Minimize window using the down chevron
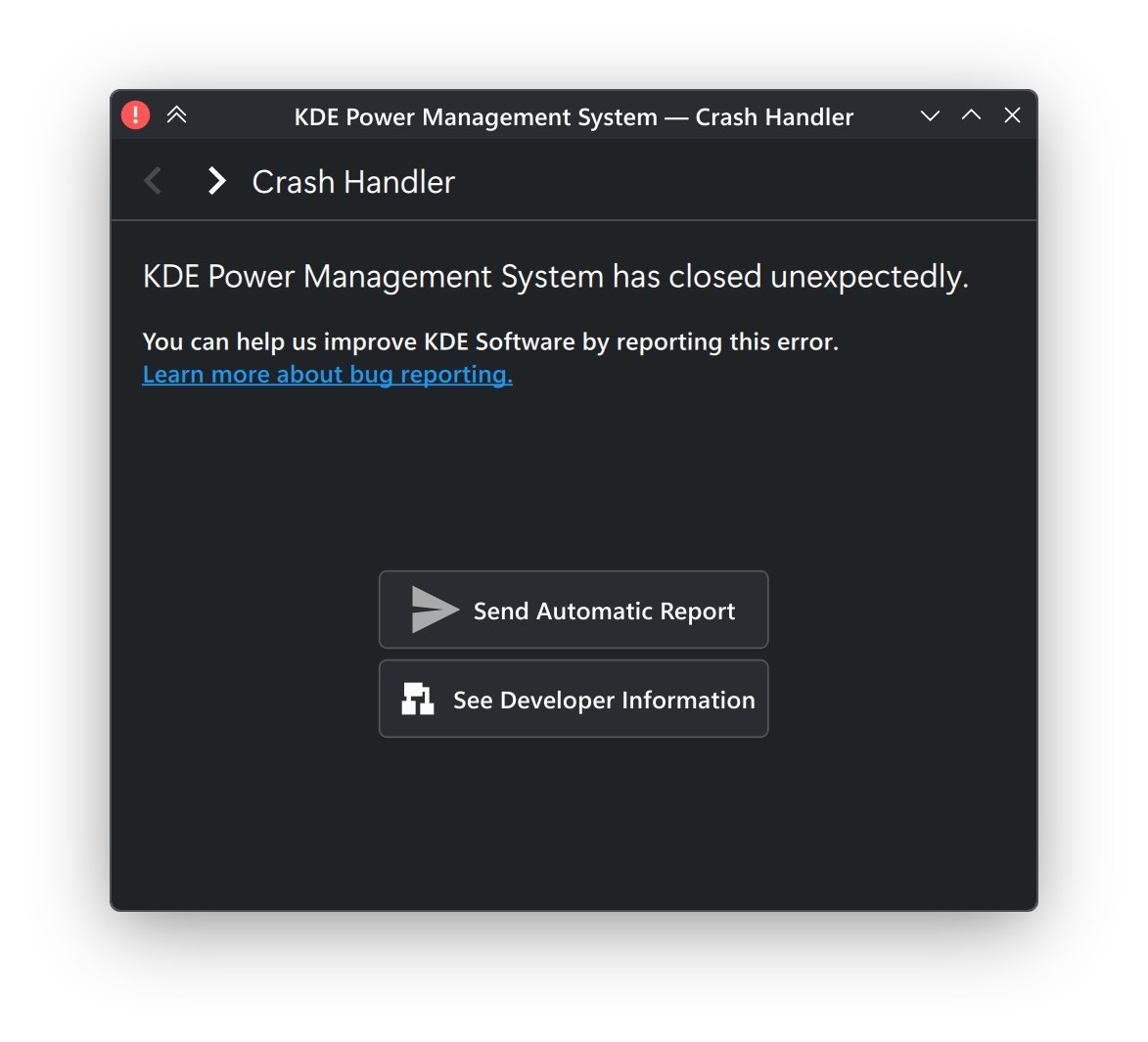 930,115
